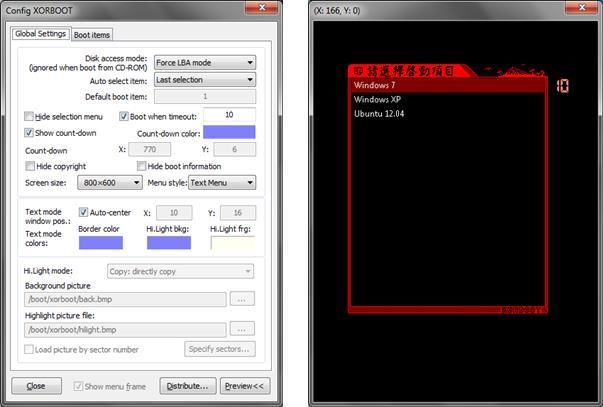
Task: Open the Screen size 800×600 dropdown
Action: [x=110, y=182]
